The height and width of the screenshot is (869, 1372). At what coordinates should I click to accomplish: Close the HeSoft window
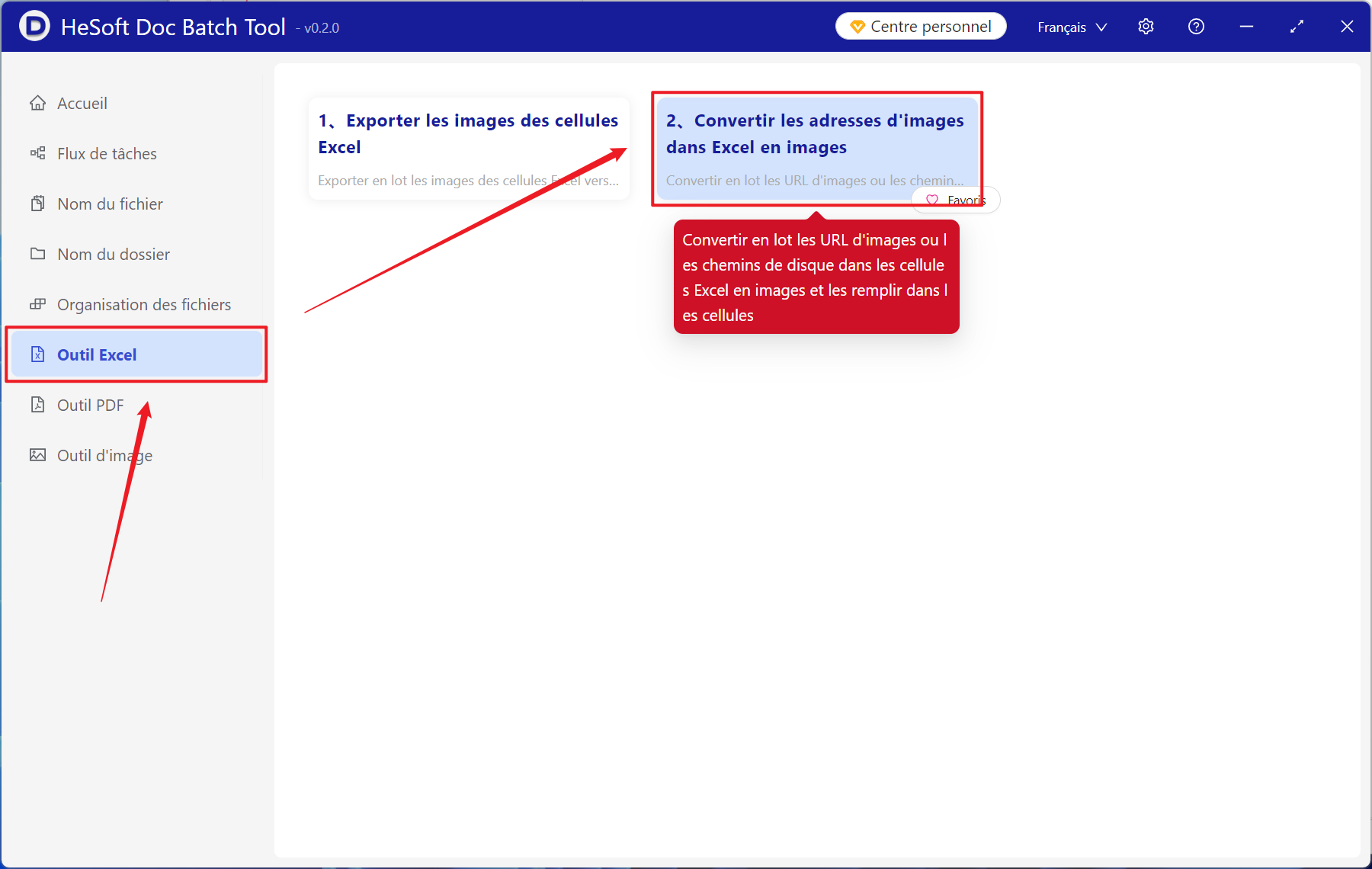coord(1347,27)
